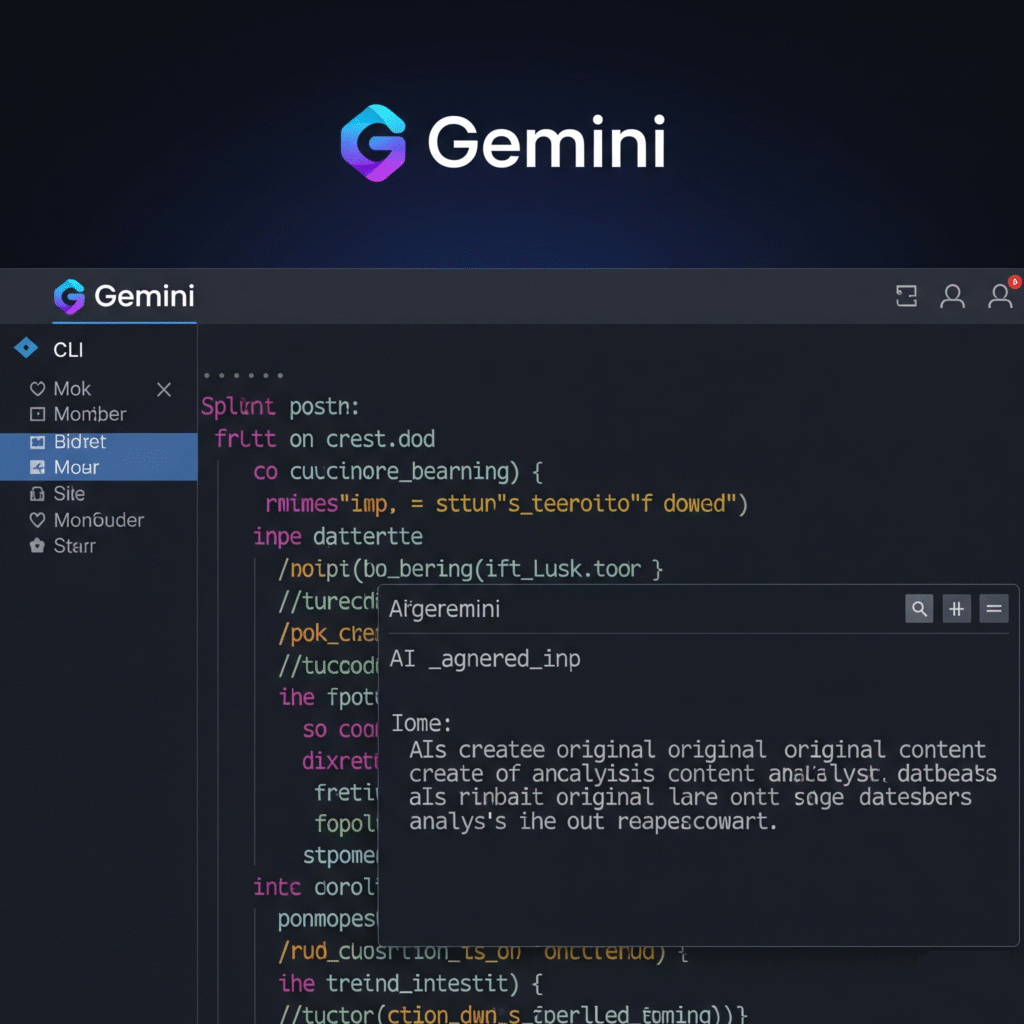Click the Gemini logo in the banner

tap(503, 143)
